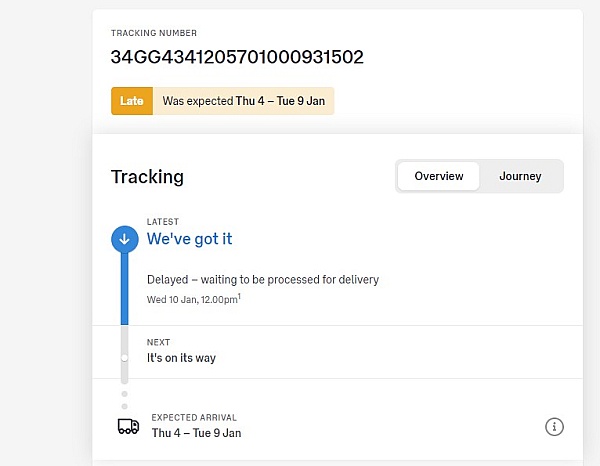The width and height of the screenshot is (600, 466).
Task: Click the "We've got it" status heading
Action: (x=190, y=239)
